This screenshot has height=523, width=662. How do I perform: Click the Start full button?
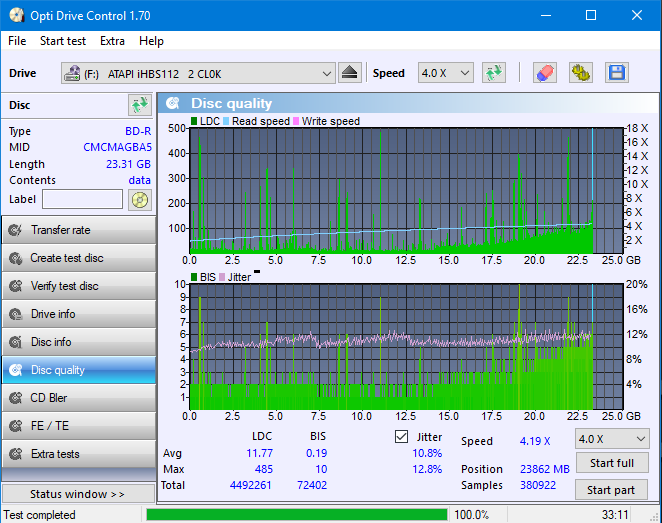click(612, 463)
